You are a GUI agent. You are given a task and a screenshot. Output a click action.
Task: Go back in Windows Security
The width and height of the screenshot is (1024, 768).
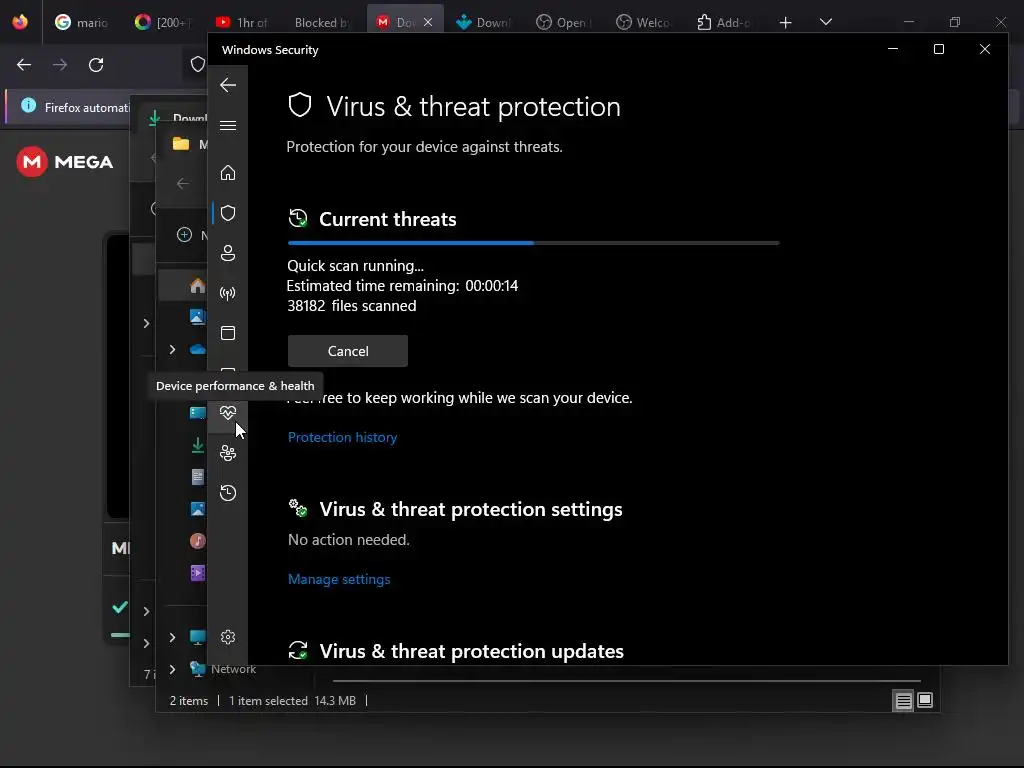[228, 85]
